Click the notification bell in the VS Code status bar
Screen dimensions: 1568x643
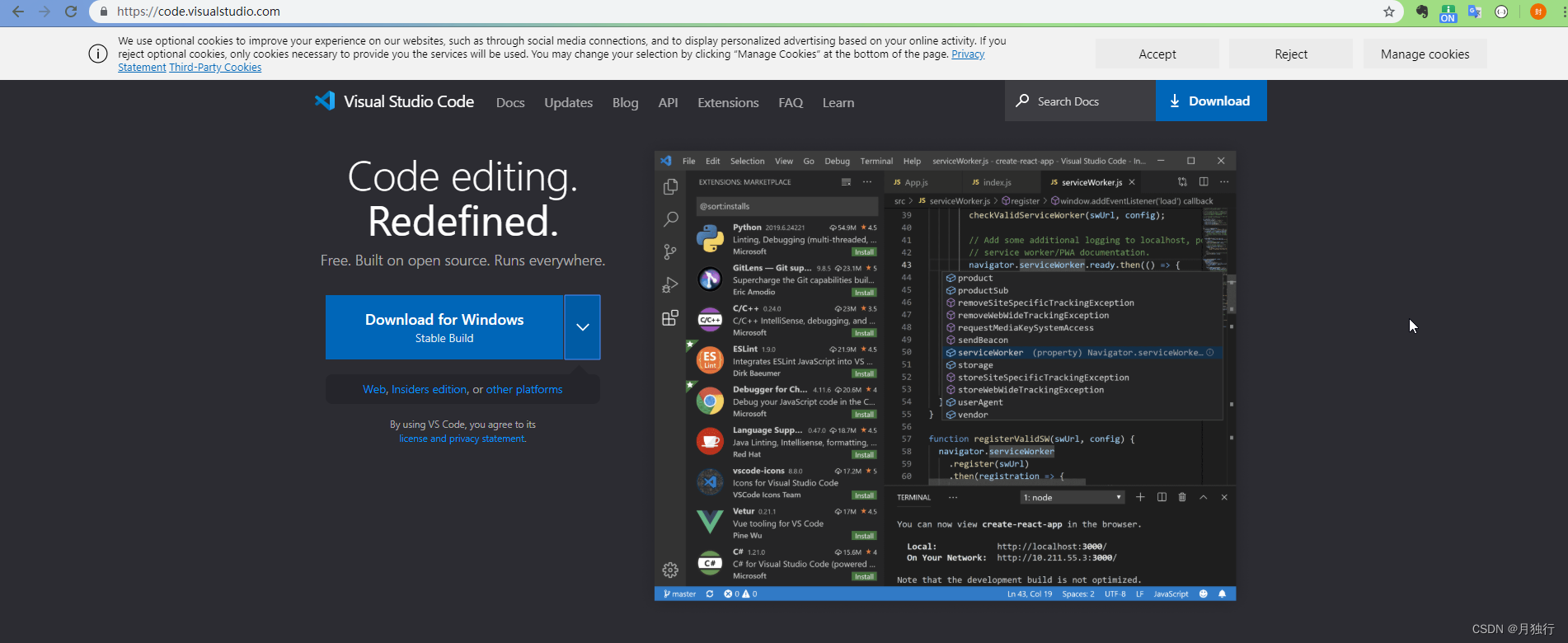pos(1222,594)
